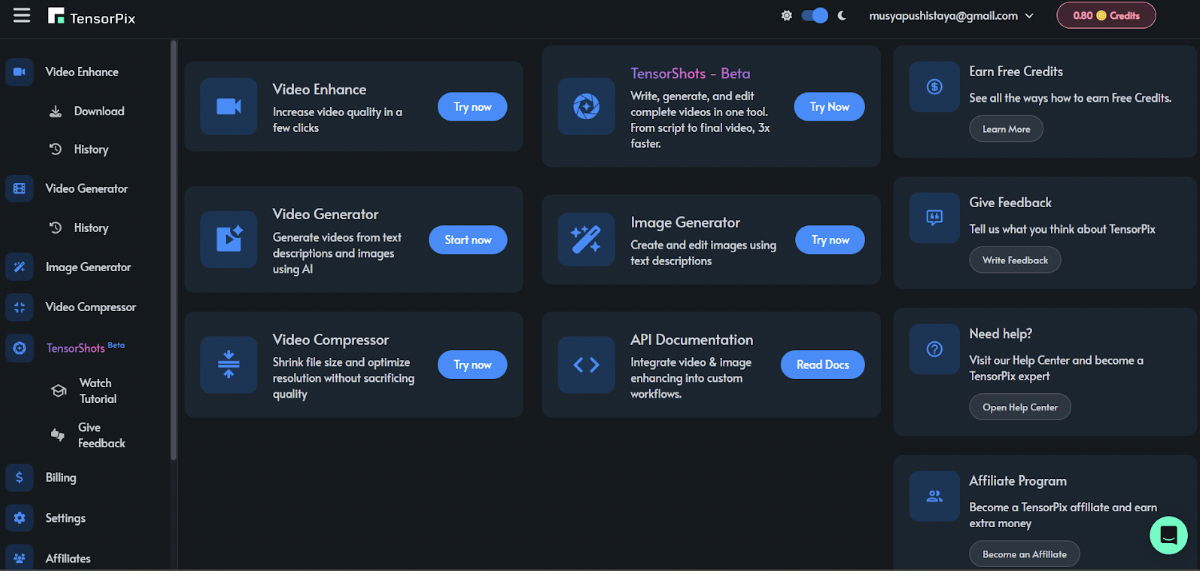Click the sun light-mode icon
The height and width of the screenshot is (574, 1200).
787,16
